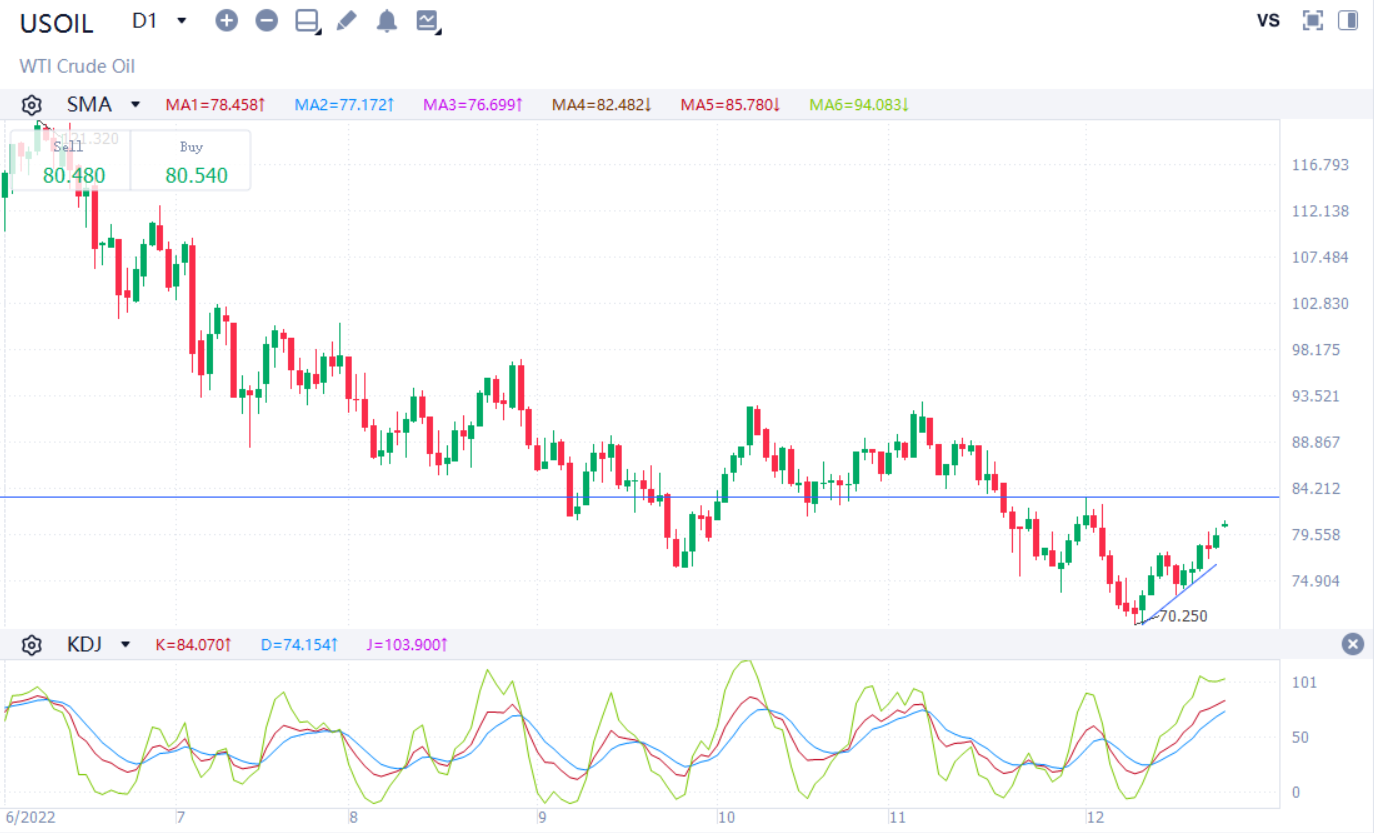The height and width of the screenshot is (833, 1374).
Task: Open the price alert bell icon
Action: [x=386, y=19]
